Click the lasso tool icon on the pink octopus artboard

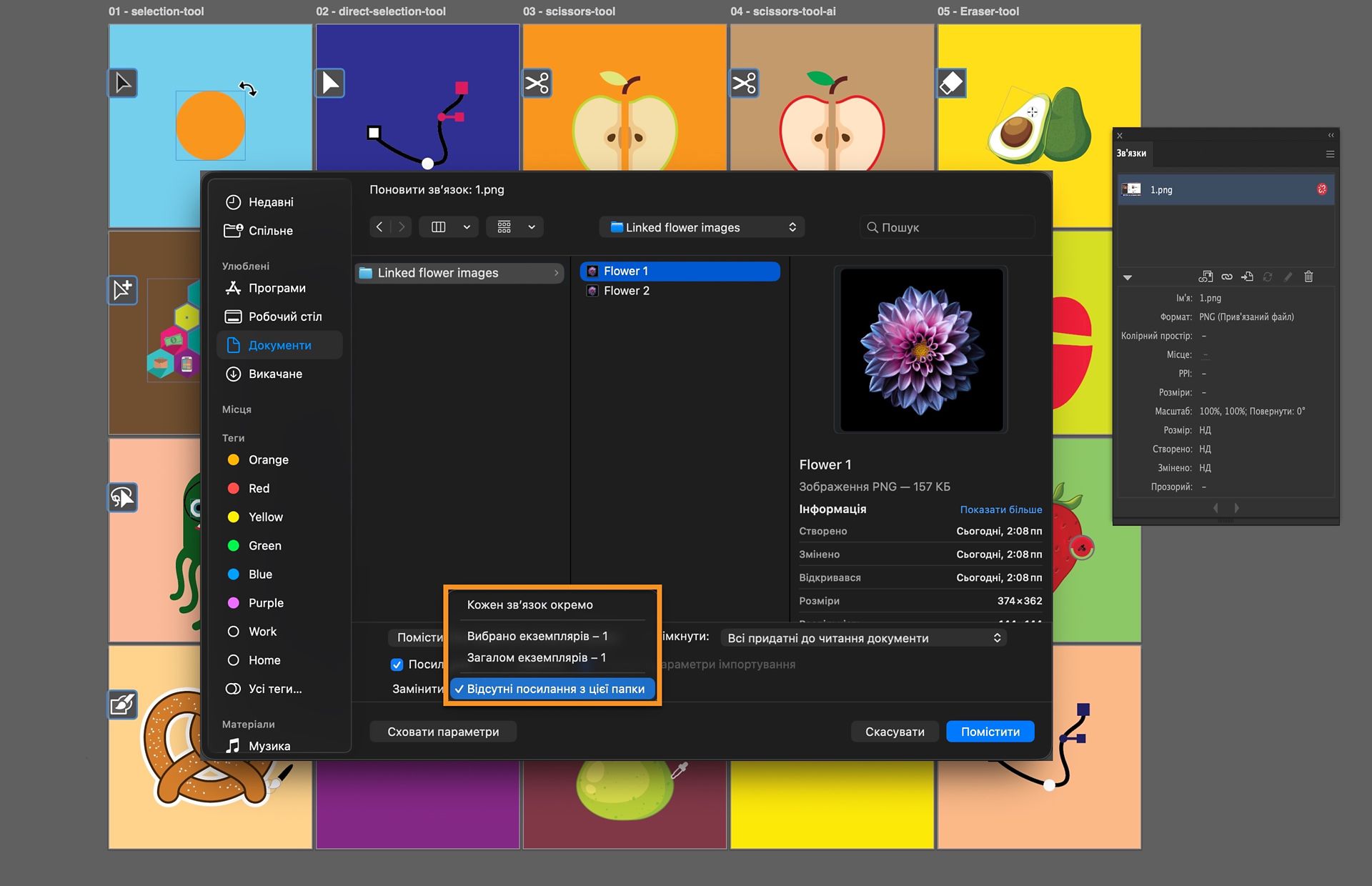(x=123, y=497)
